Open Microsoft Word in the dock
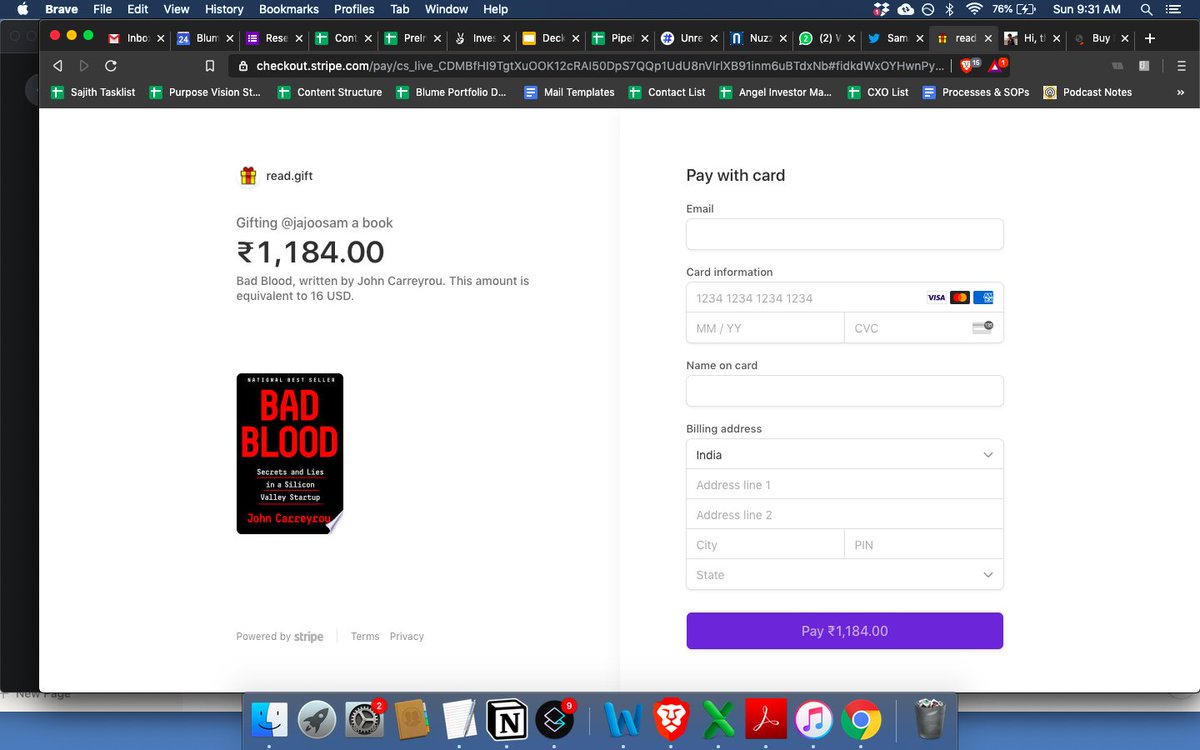This screenshot has height=750, width=1200. pos(625,719)
